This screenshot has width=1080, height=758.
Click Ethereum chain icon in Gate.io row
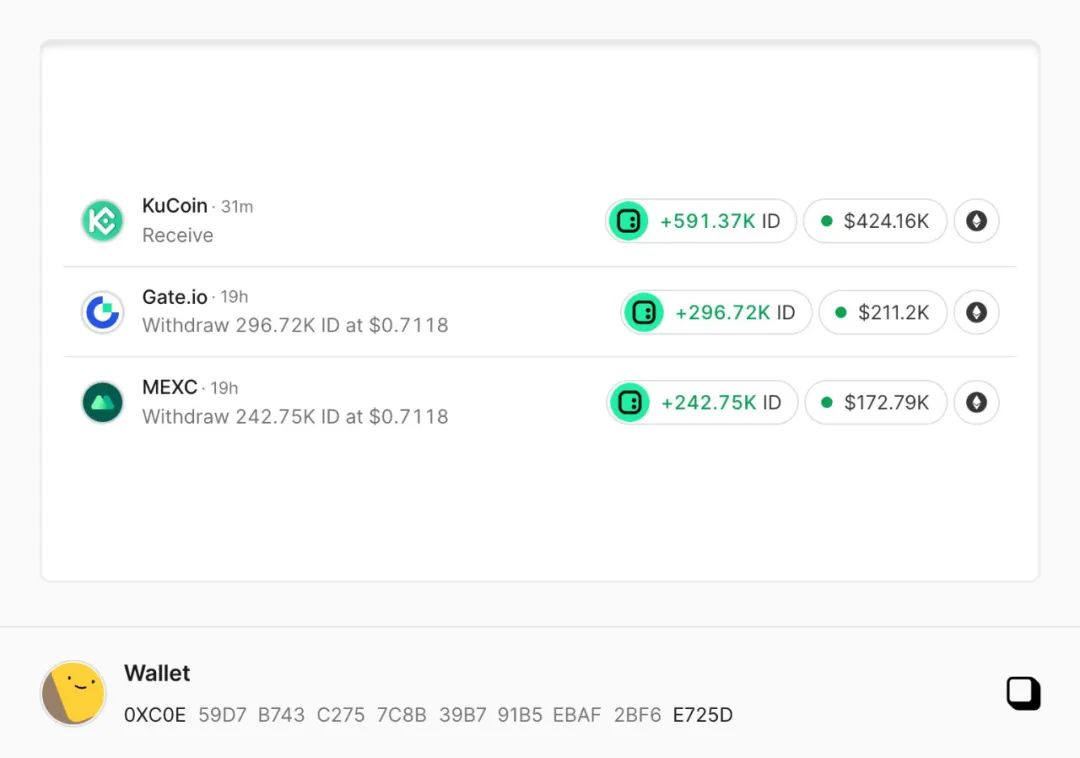point(976,312)
